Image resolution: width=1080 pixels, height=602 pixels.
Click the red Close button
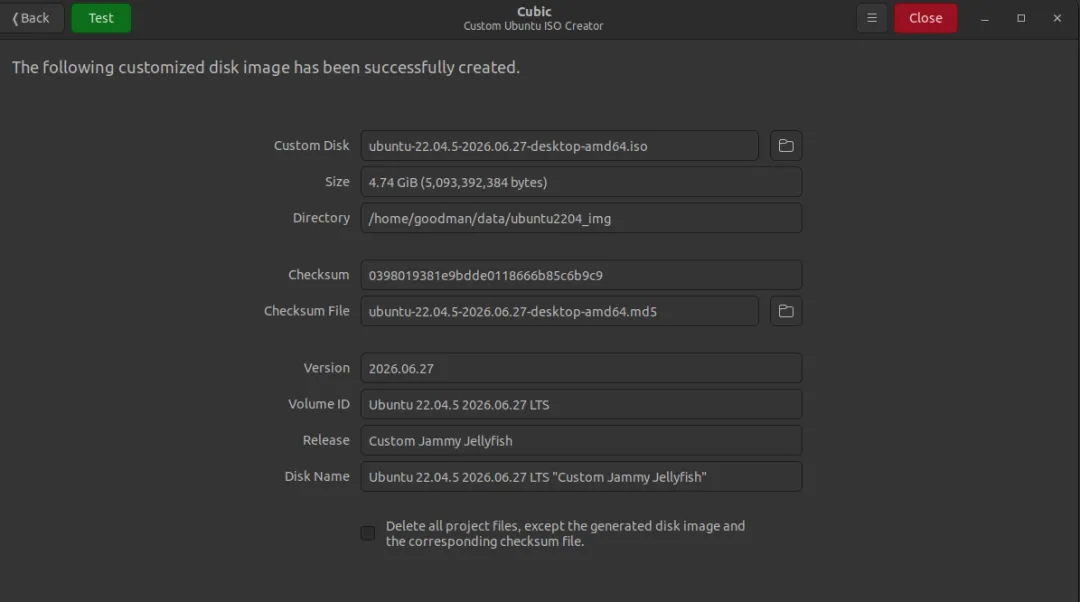click(926, 19)
